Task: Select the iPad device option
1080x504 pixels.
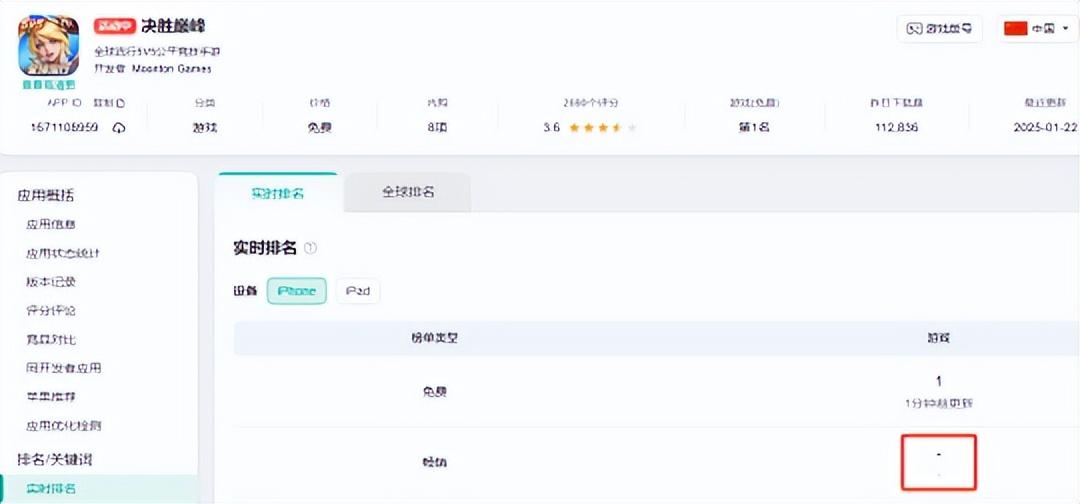Action: (358, 291)
